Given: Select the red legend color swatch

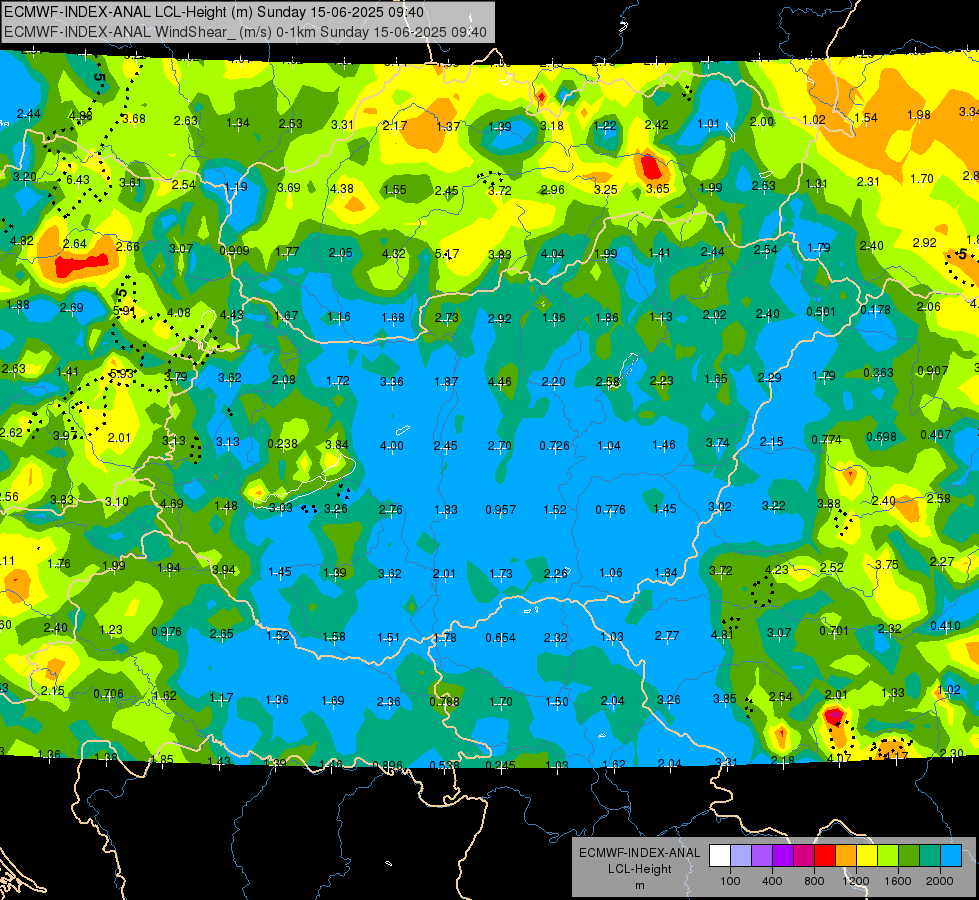Looking at the screenshot, I should tap(825, 856).
